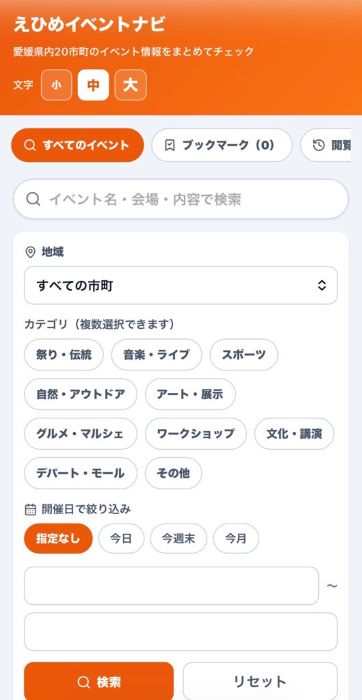Image resolution: width=362 pixels, height=700 pixels.
Task: Click the calendar icon next to 開催日で絞り込み
Action: pos(30,509)
